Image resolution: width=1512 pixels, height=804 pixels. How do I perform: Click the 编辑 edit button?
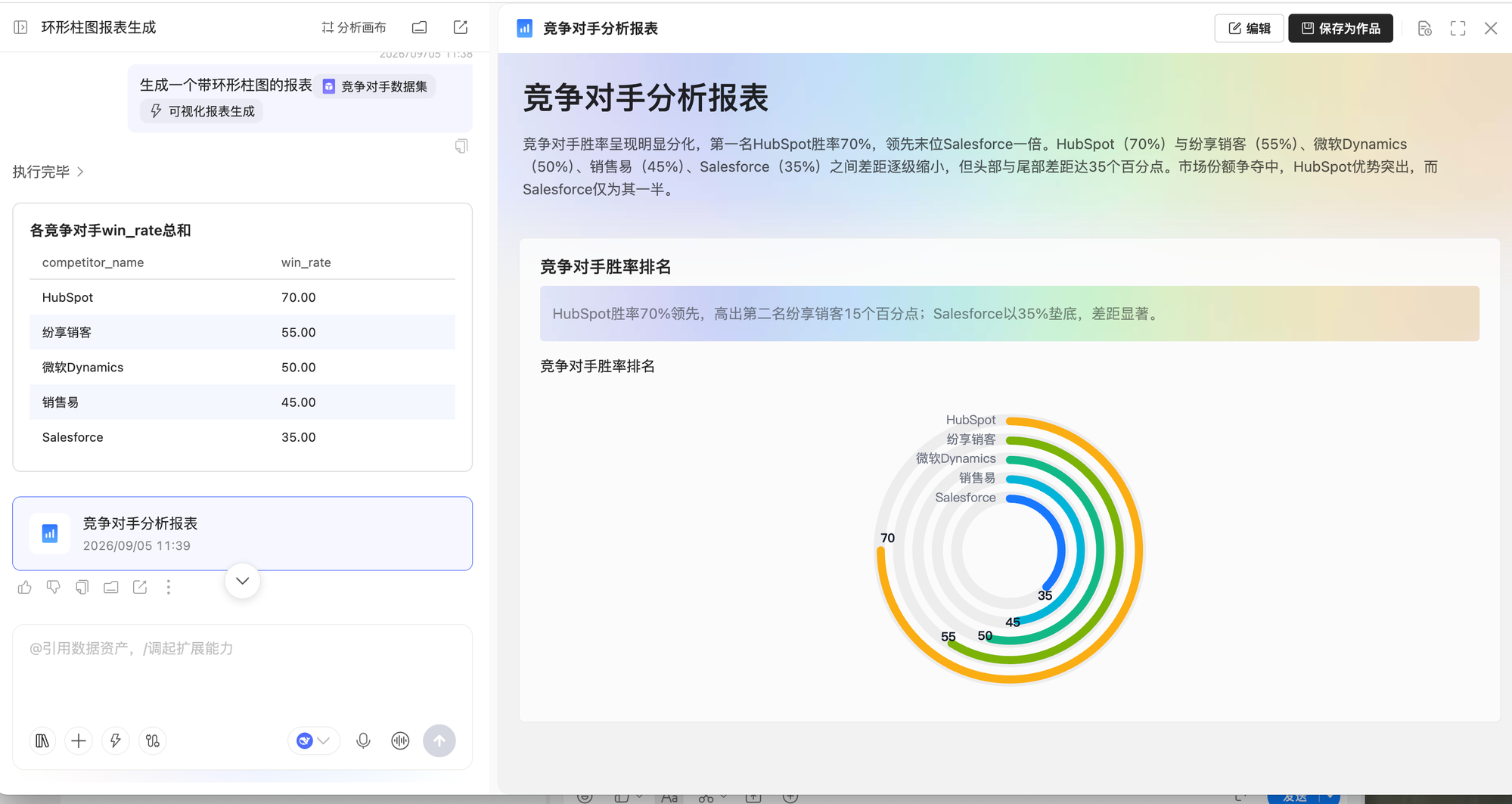point(1249,28)
